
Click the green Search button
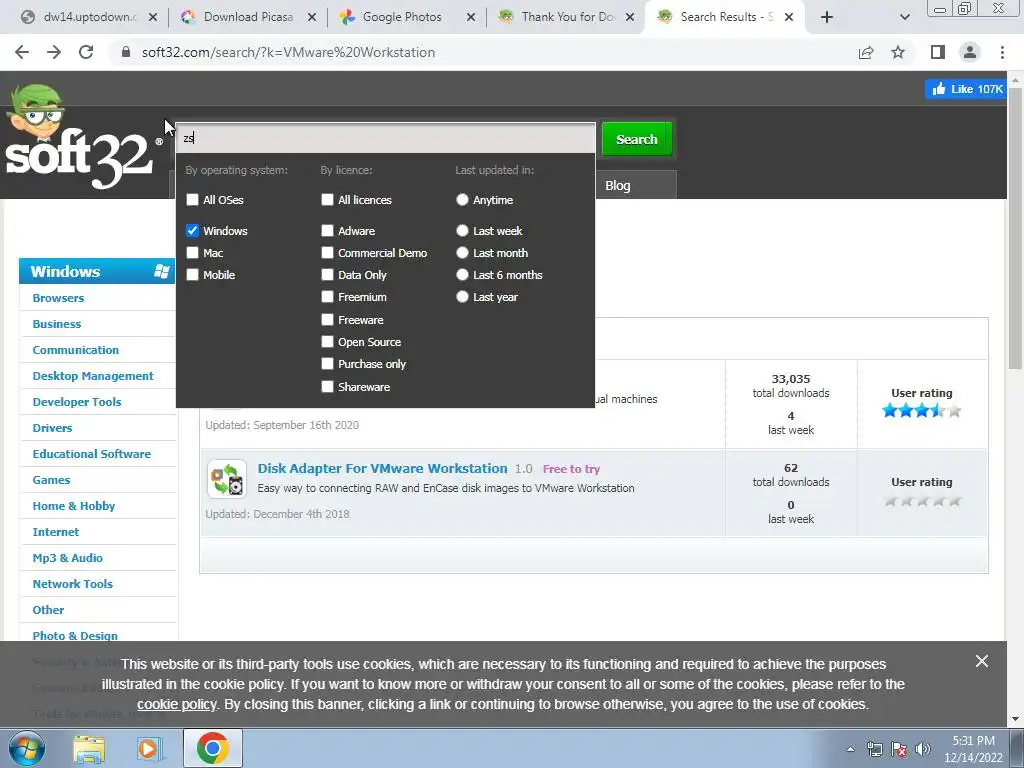(x=637, y=139)
